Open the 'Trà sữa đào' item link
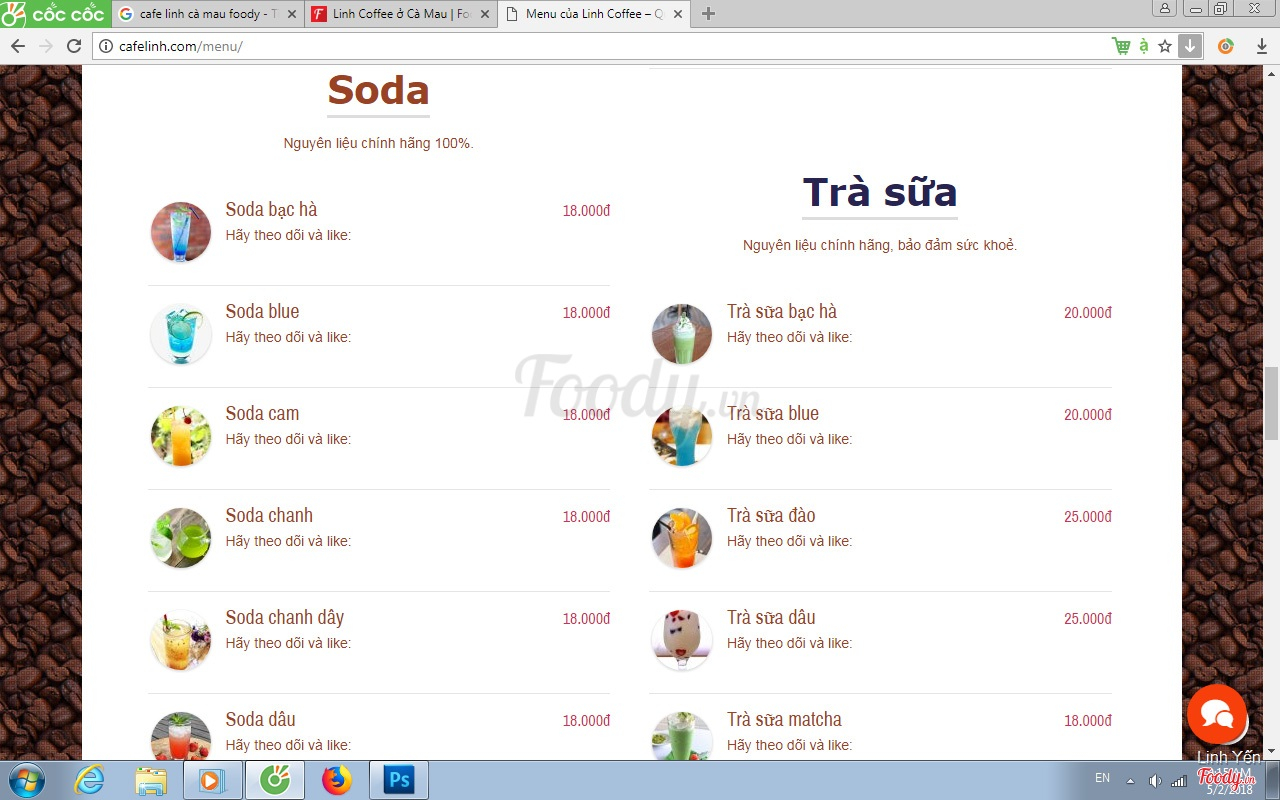The width and height of the screenshot is (1280, 800). click(x=771, y=515)
